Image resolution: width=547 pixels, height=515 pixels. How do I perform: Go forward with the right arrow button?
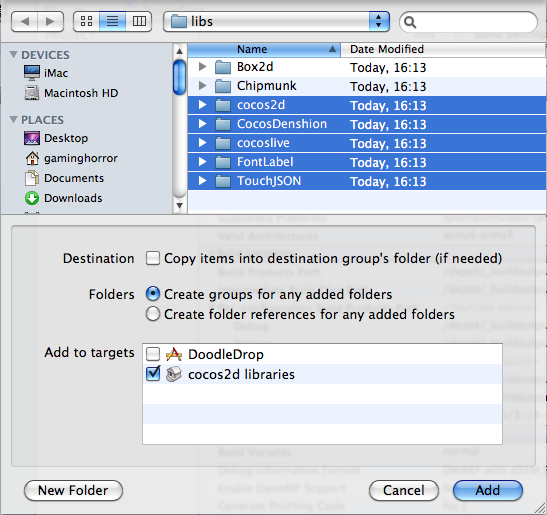[x=50, y=22]
